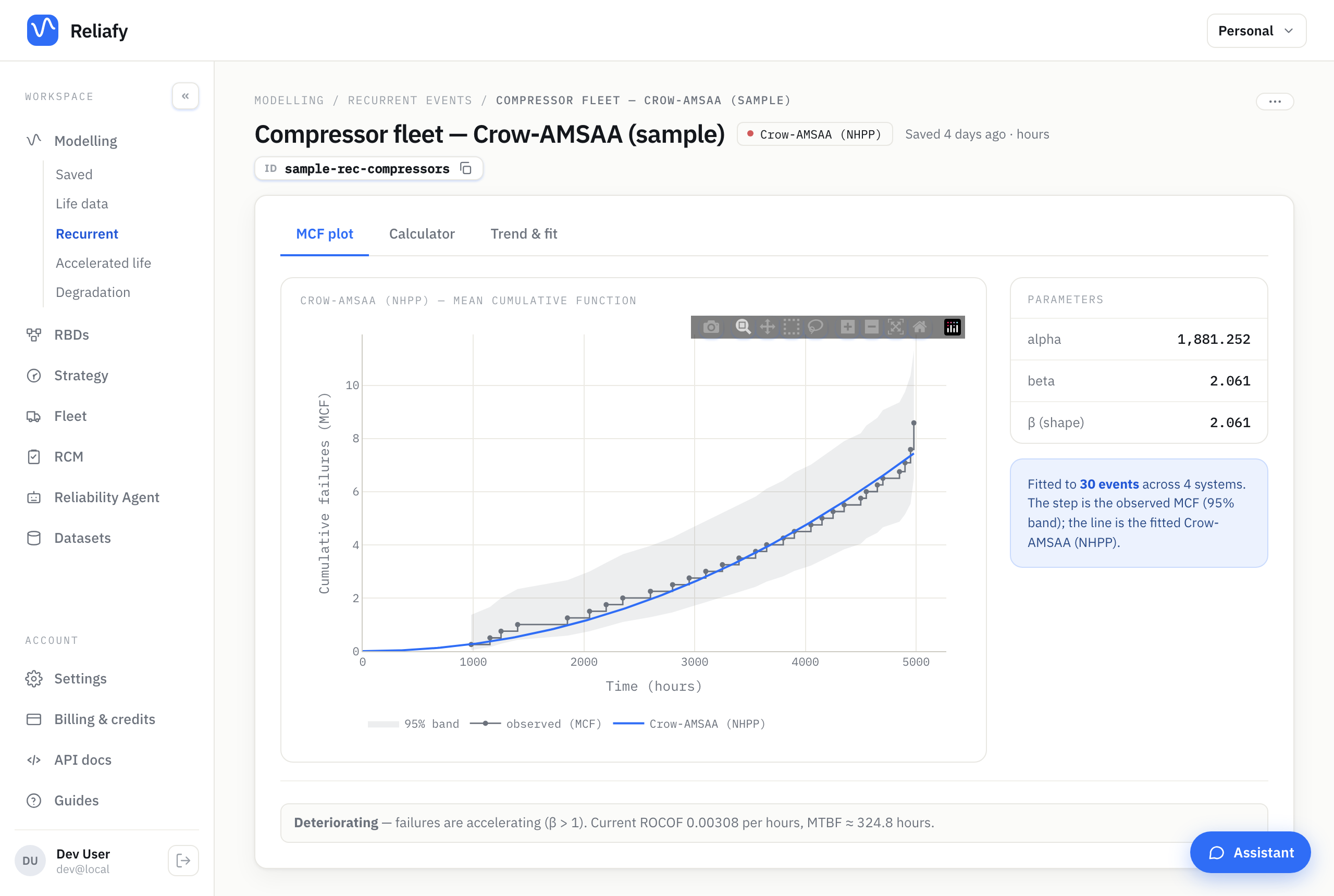The height and width of the screenshot is (896, 1334).
Task: Open Degradation under Modelling
Action: pos(93,292)
